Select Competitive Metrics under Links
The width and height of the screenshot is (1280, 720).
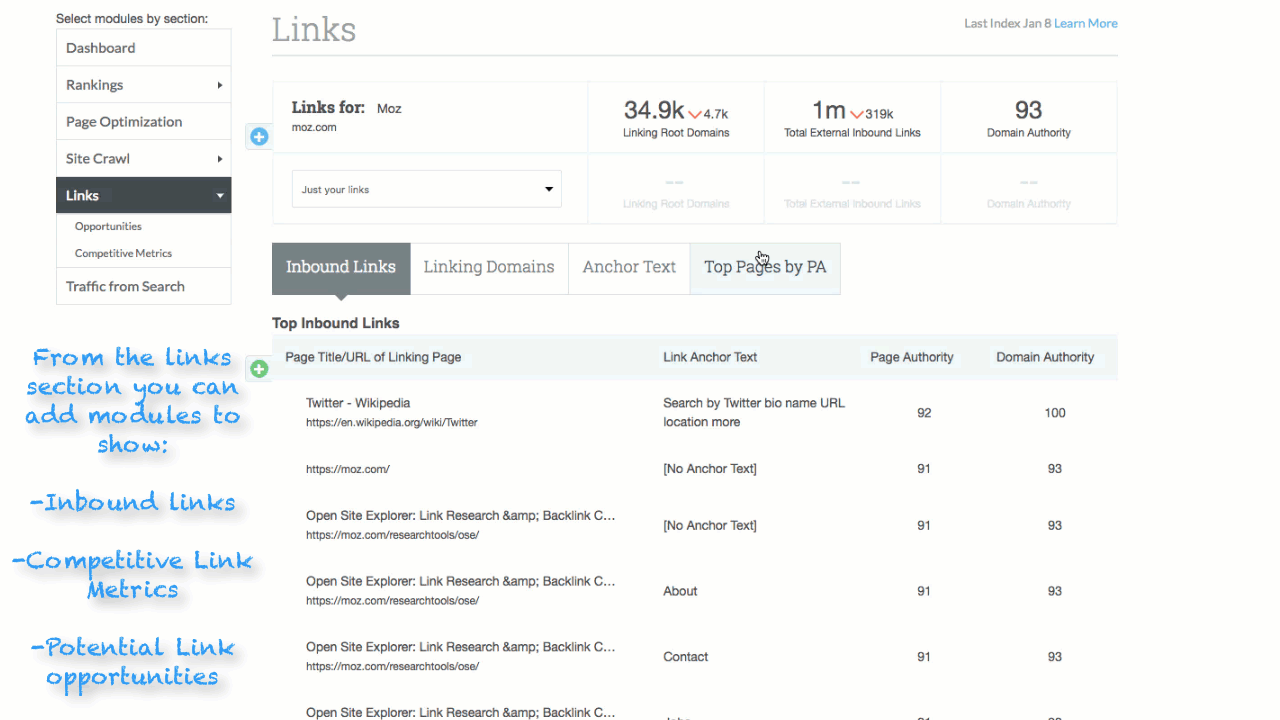coord(123,253)
